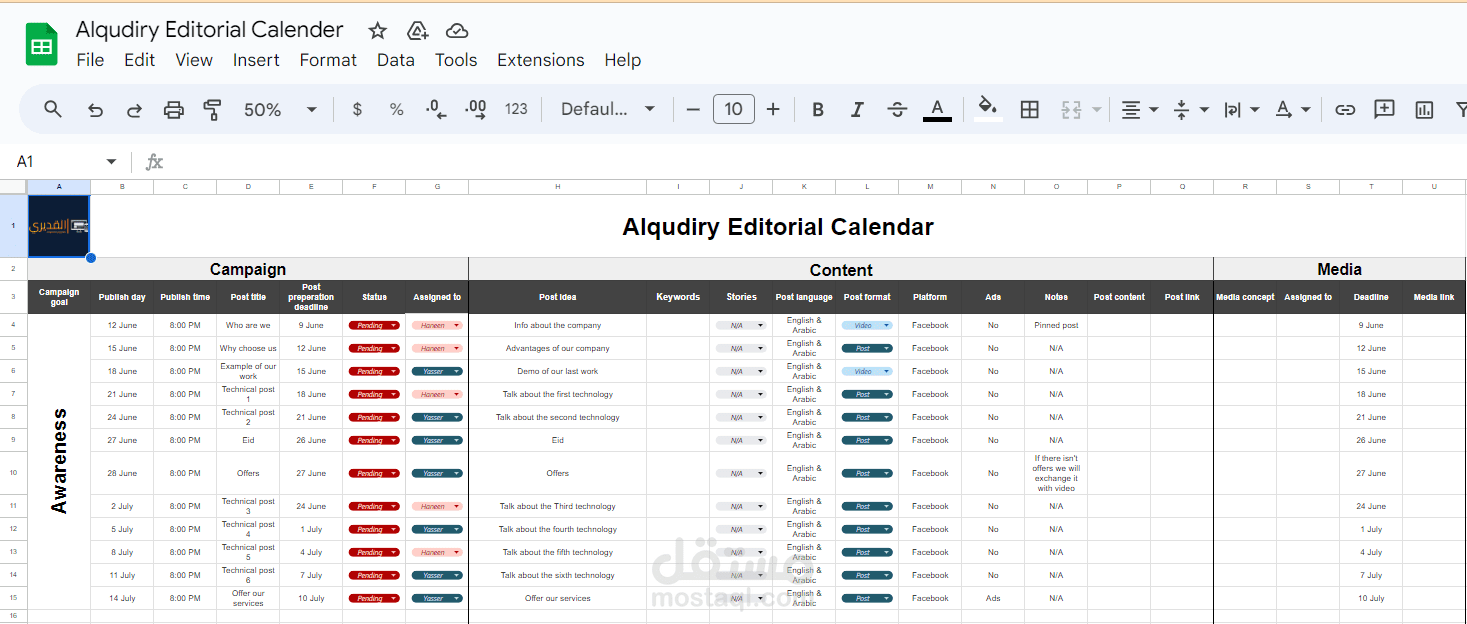This screenshot has width=1467, height=624.
Task: Check the cloud save status icon
Action: 457,31
